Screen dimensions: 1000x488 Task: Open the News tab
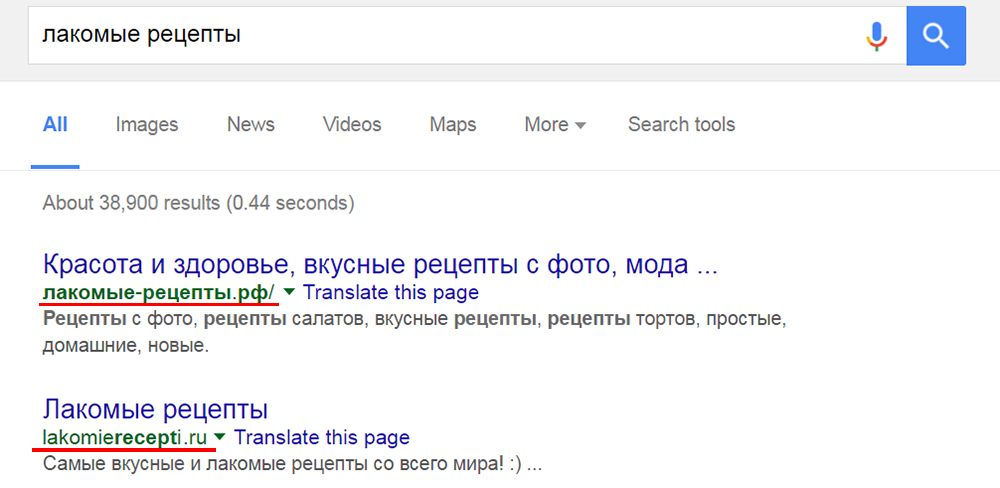pyautogui.click(x=250, y=125)
